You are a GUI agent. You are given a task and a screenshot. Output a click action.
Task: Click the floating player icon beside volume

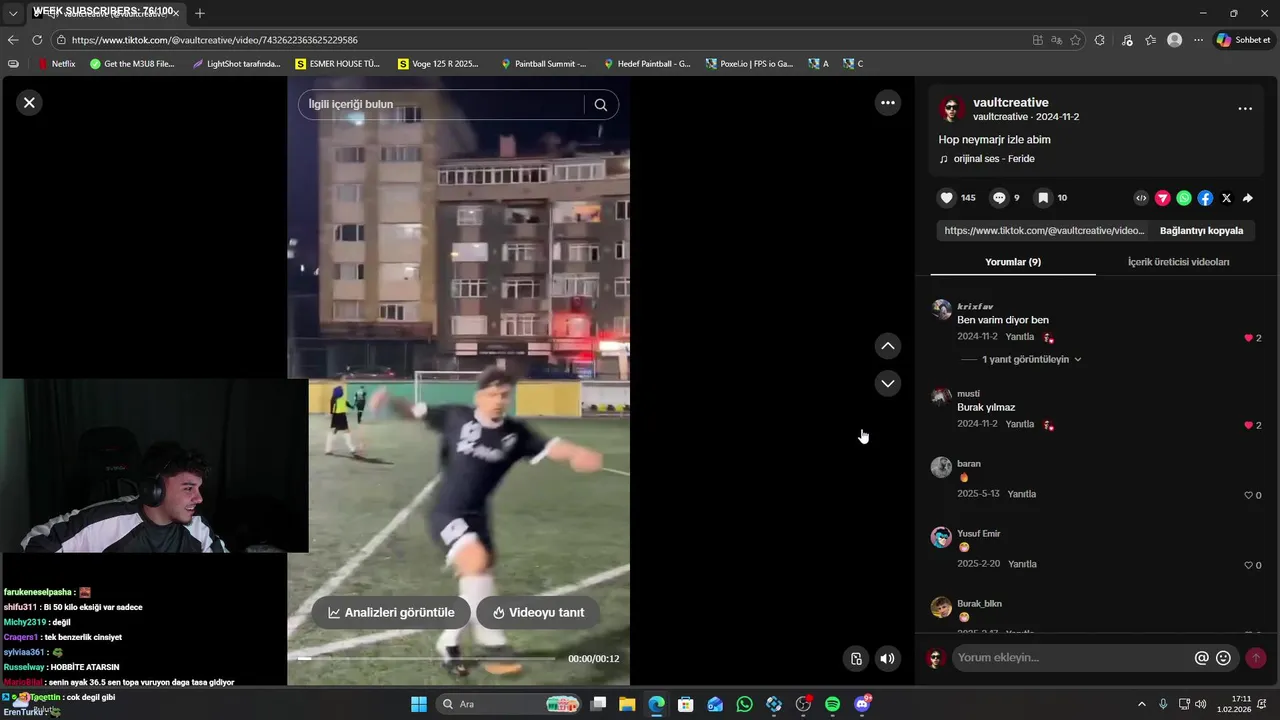coord(856,658)
